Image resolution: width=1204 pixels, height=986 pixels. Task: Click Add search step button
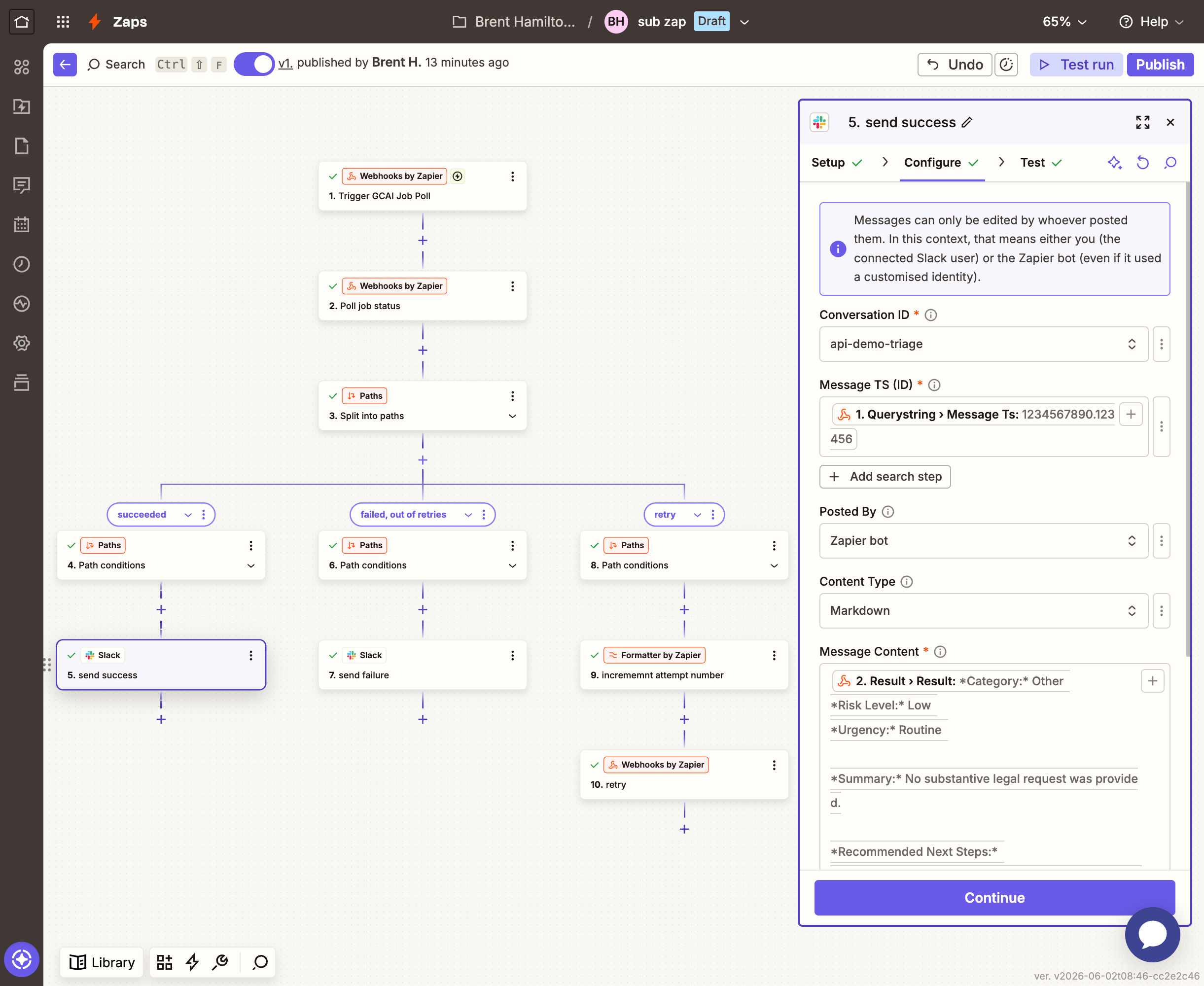tap(885, 477)
